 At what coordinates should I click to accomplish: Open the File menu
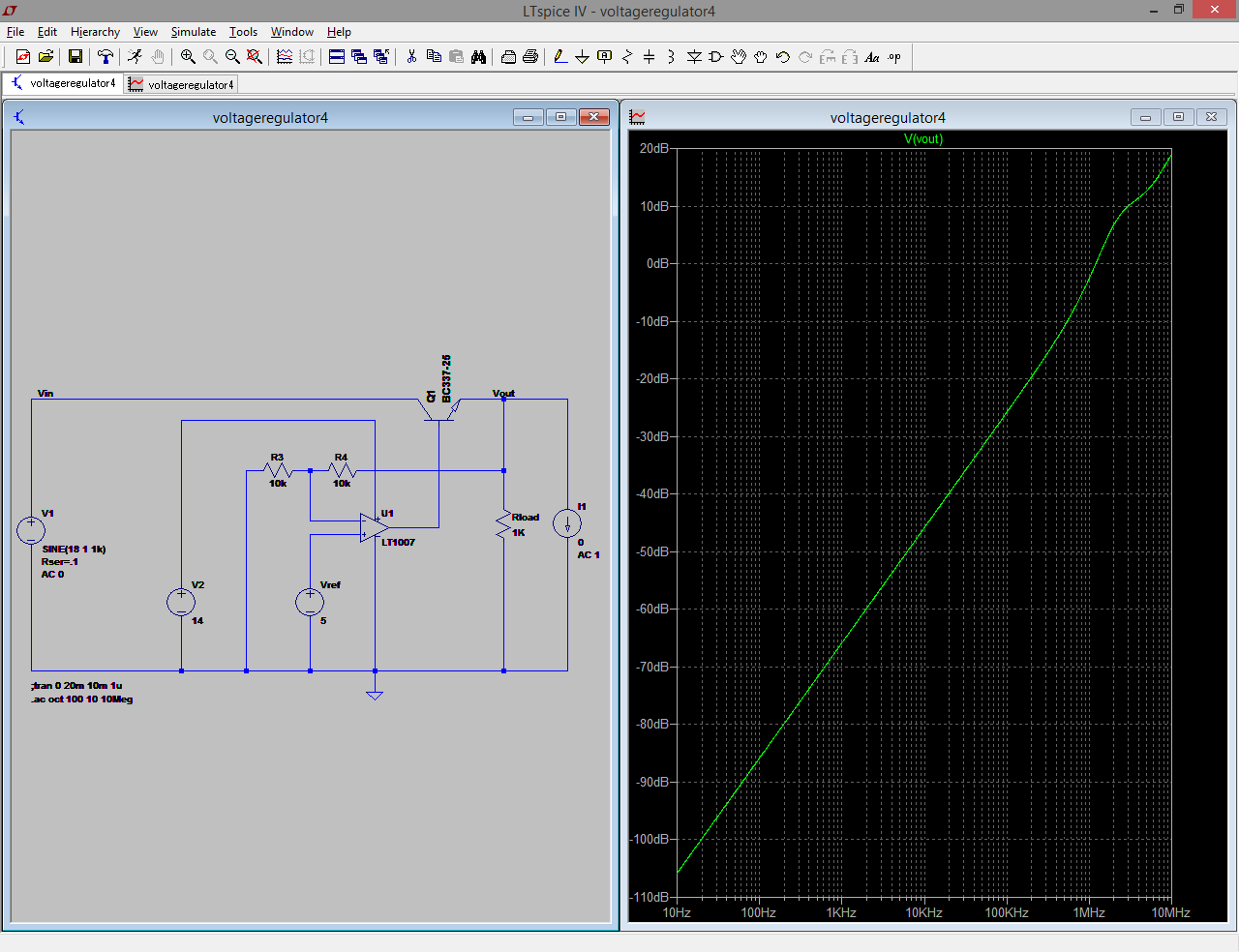(x=15, y=32)
